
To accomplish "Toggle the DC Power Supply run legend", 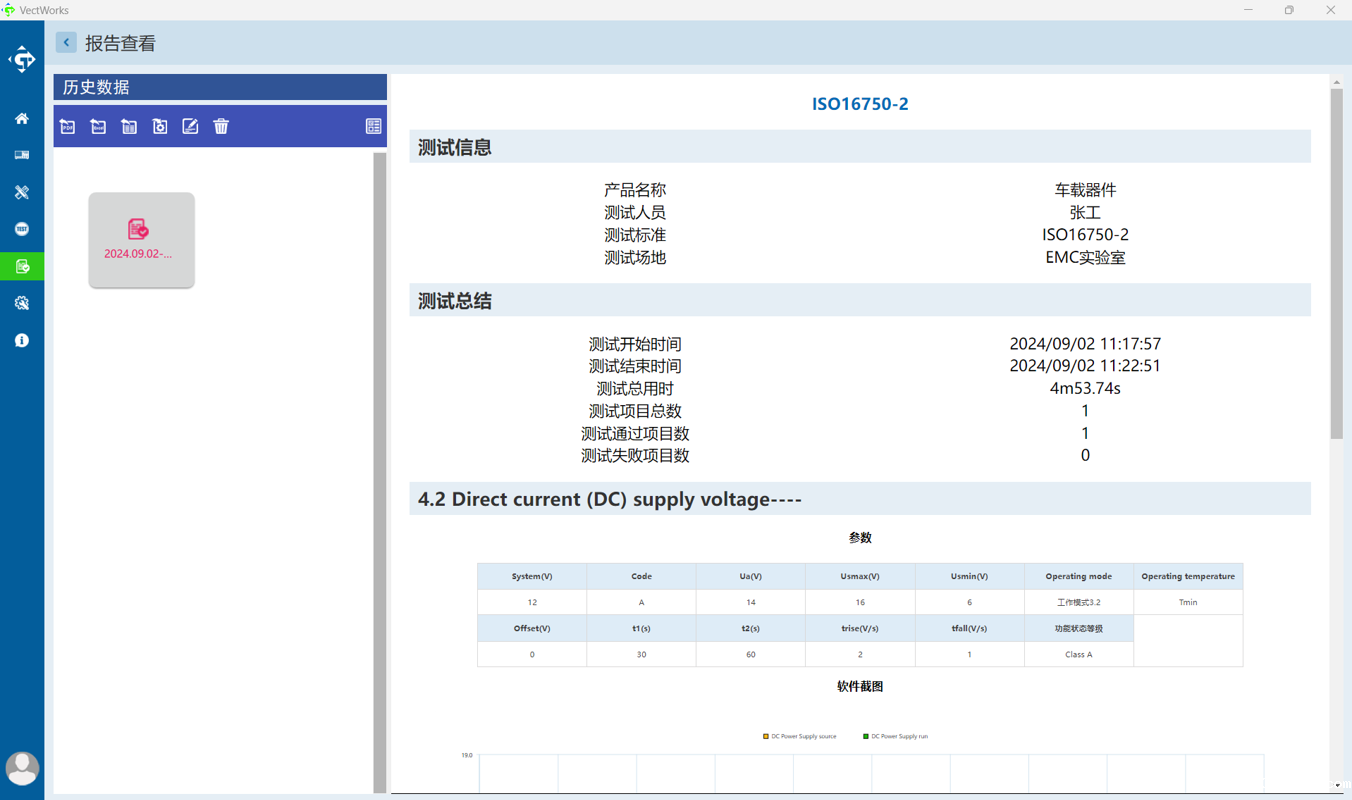I will point(896,736).
